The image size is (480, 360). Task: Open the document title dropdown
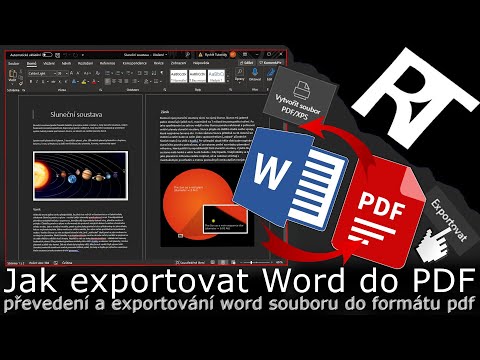pyautogui.click(x=166, y=55)
